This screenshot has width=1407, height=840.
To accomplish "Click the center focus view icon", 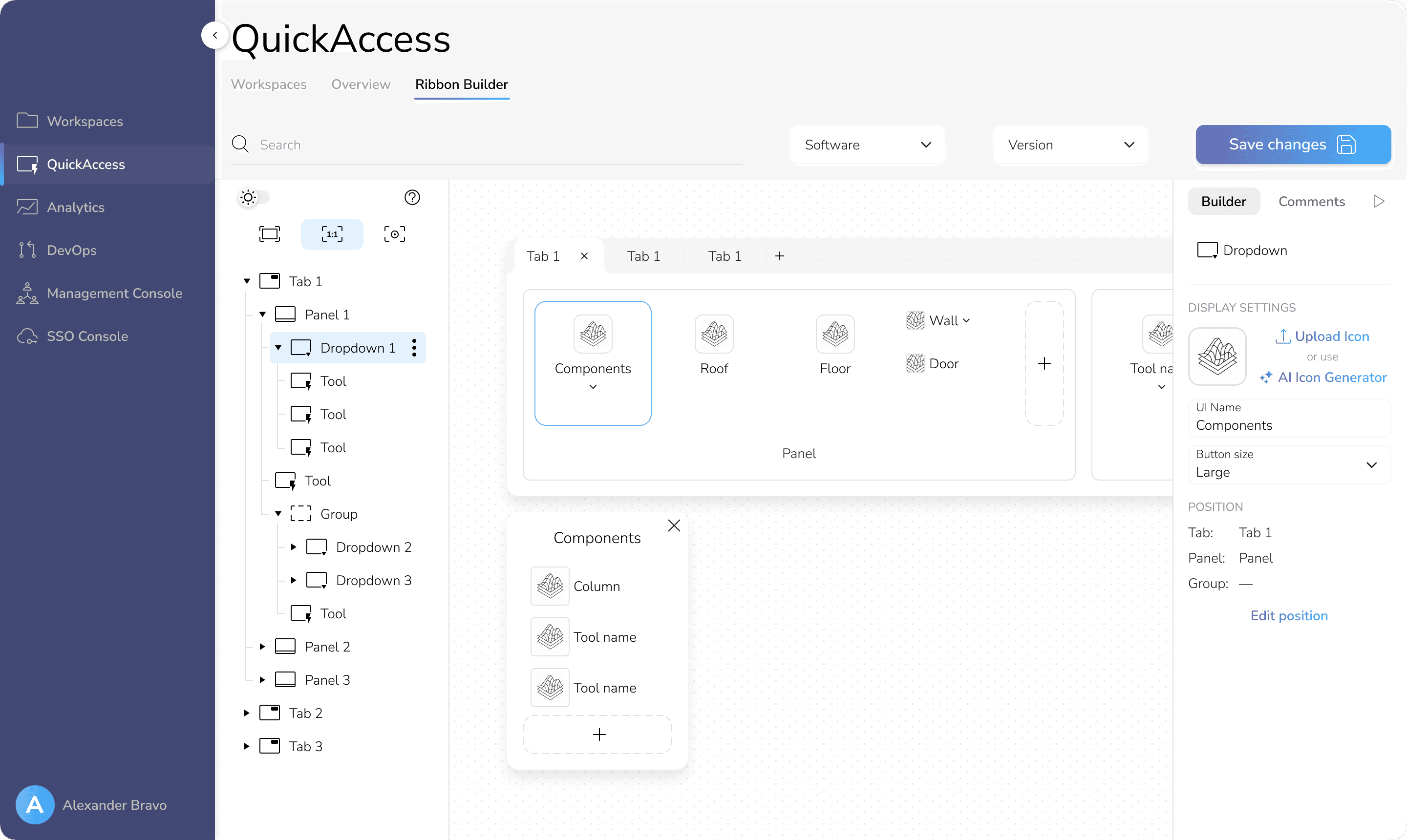I will (395, 234).
